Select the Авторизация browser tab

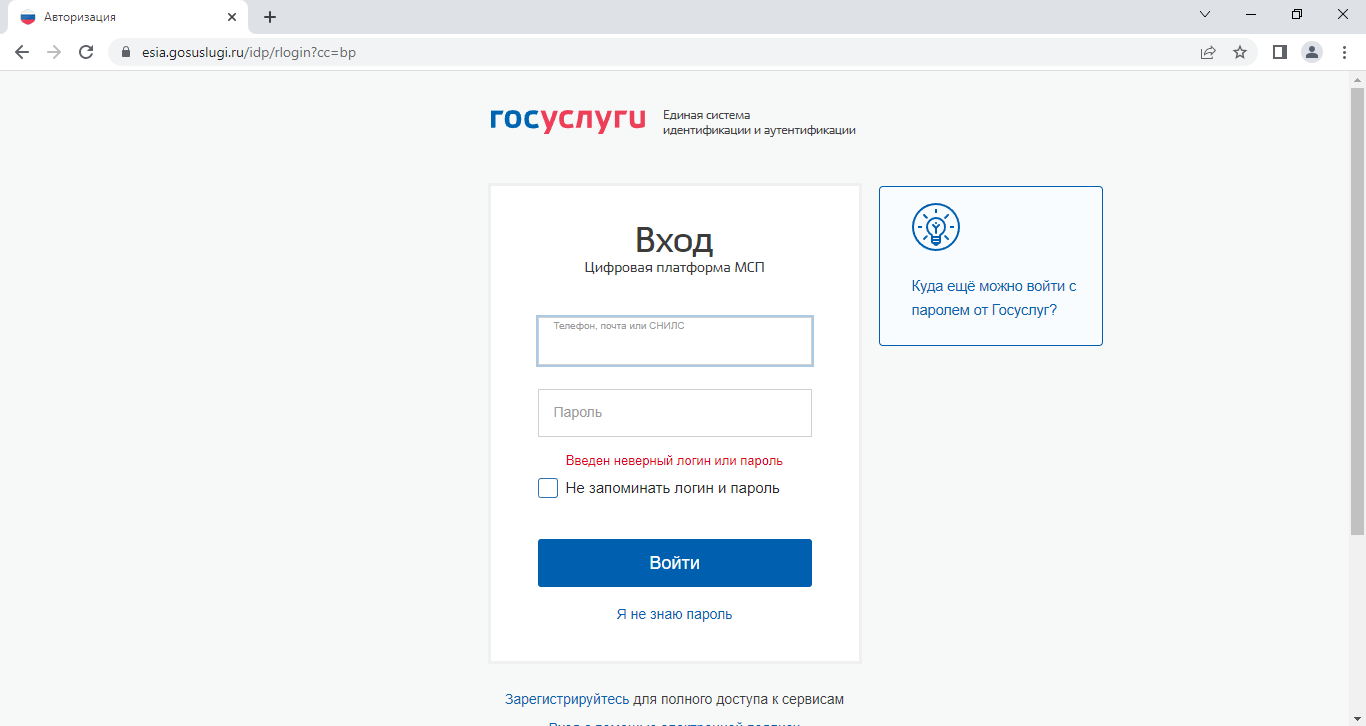point(128,17)
